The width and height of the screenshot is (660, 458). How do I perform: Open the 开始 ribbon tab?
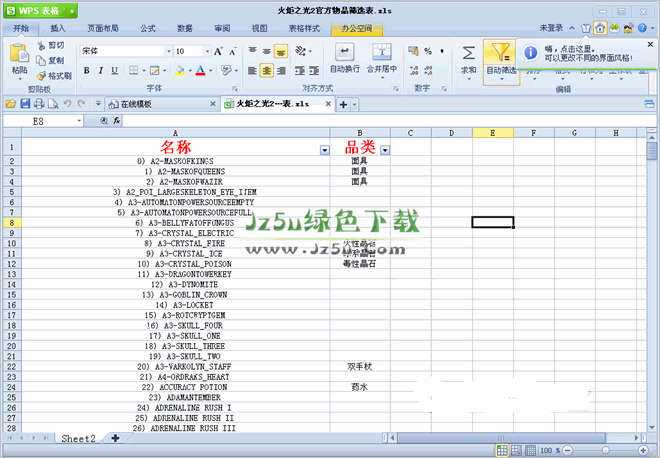pyautogui.click(x=21, y=28)
